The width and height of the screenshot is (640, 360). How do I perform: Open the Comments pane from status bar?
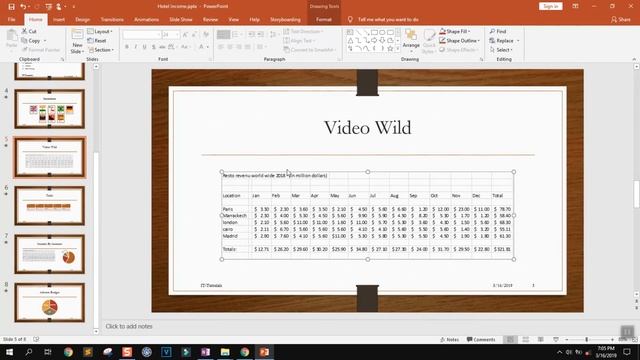click(x=481, y=340)
